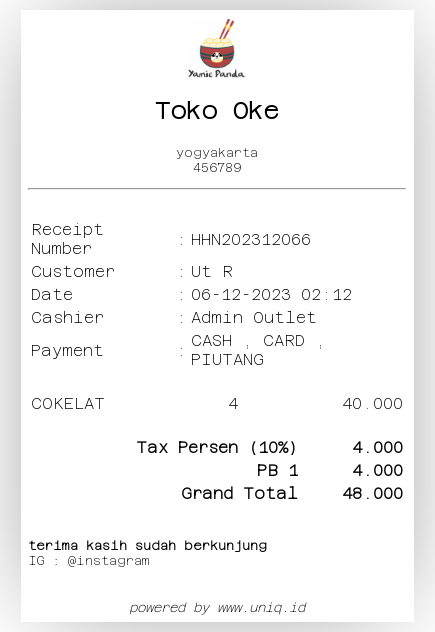
Task: Select the COKELAT item name
Action: pyautogui.click(x=68, y=404)
